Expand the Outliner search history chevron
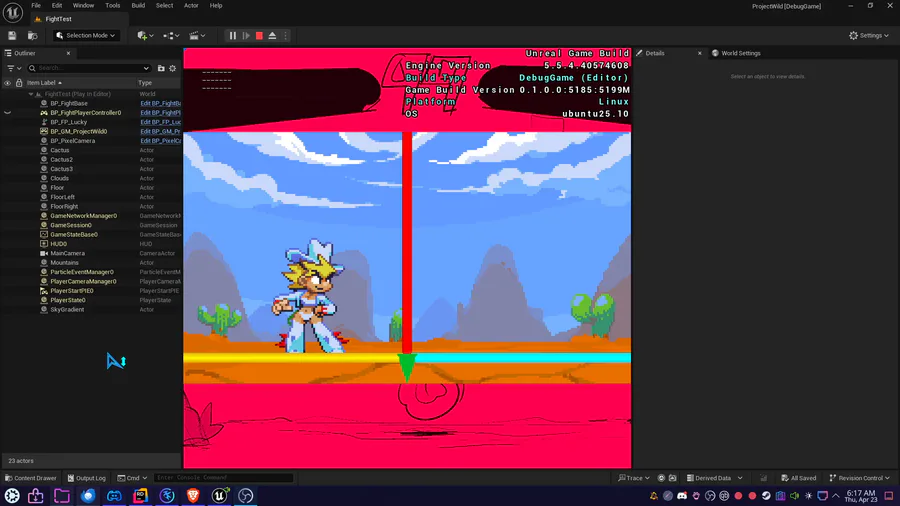900x506 pixels. tap(146, 68)
